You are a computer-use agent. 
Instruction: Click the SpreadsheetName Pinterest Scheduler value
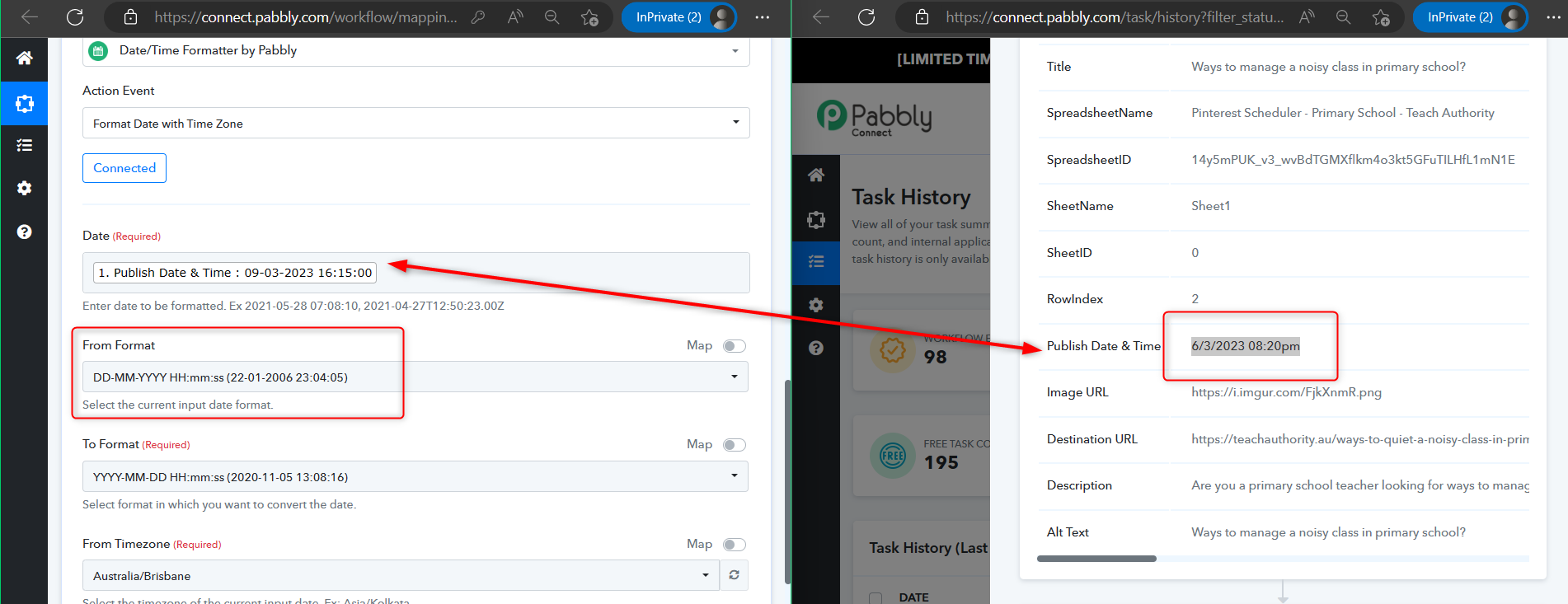click(1343, 113)
